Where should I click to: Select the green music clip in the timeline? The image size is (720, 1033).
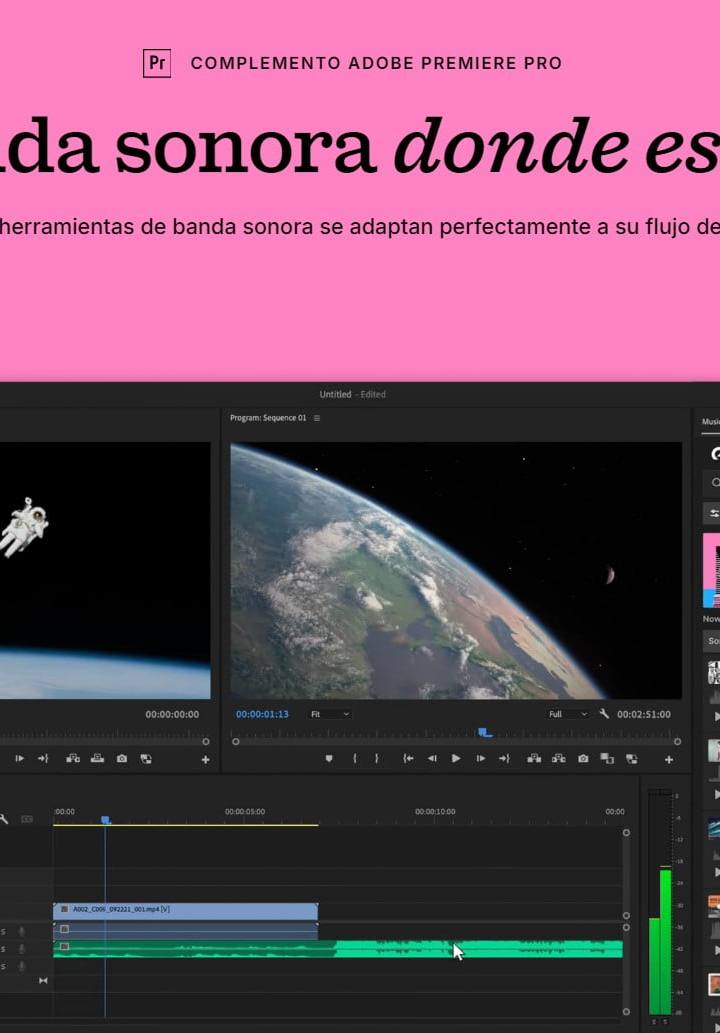click(338, 949)
